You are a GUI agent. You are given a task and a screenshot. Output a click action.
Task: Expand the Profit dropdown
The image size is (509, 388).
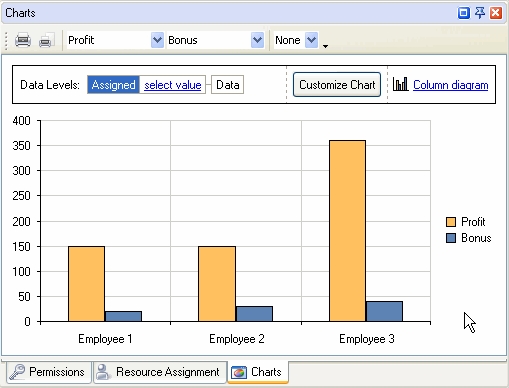pyautogui.click(x=157, y=40)
